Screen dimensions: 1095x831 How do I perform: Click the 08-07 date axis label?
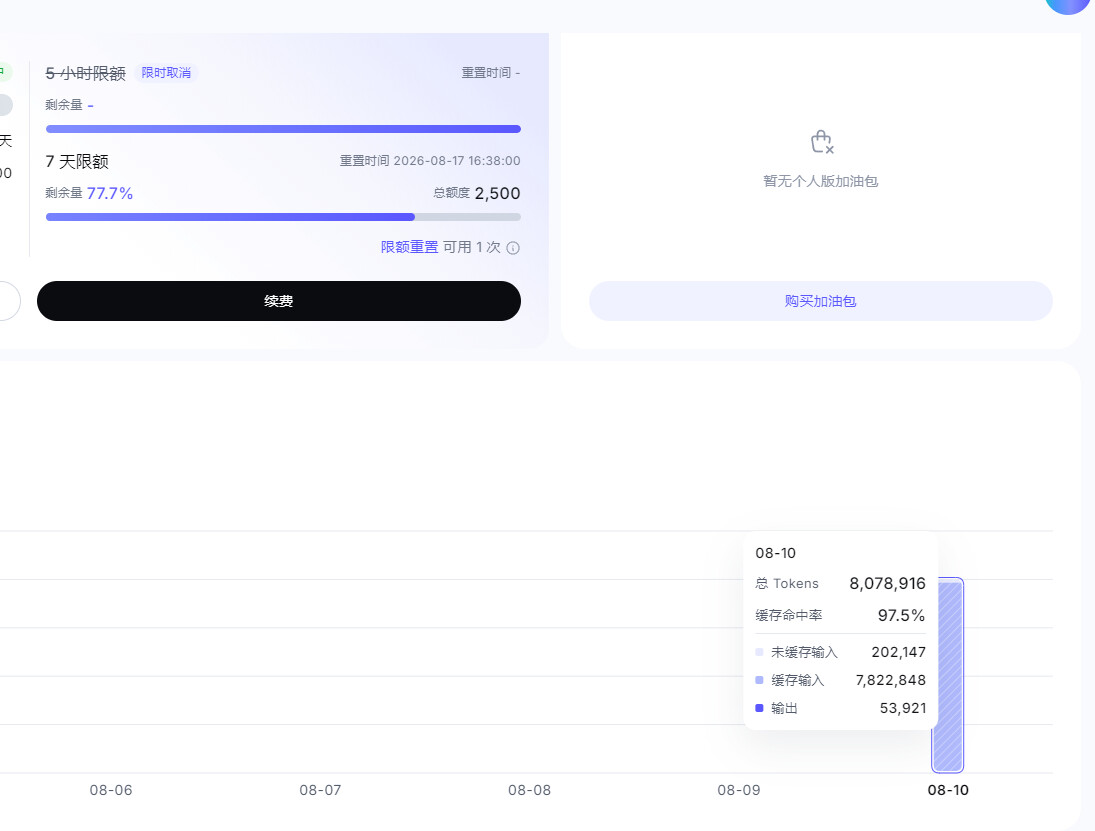point(320,790)
